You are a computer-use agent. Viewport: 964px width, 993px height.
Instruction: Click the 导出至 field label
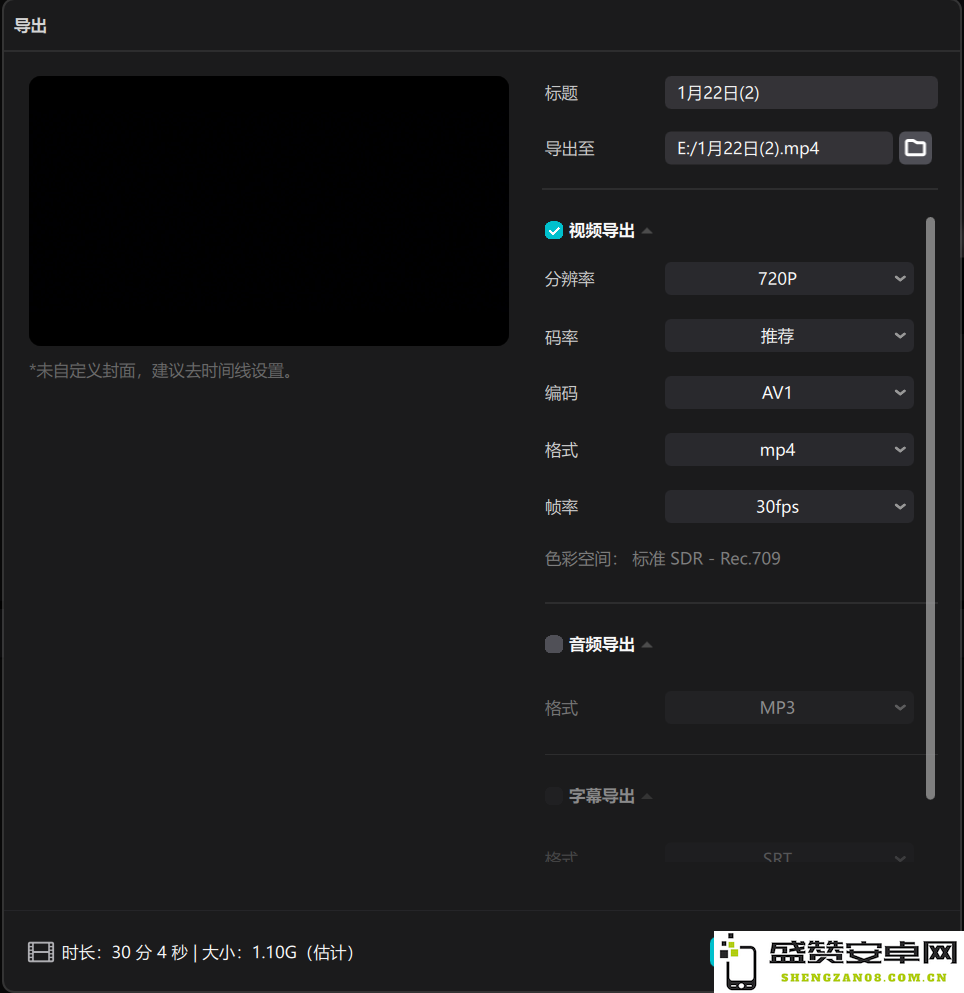[569, 149]
